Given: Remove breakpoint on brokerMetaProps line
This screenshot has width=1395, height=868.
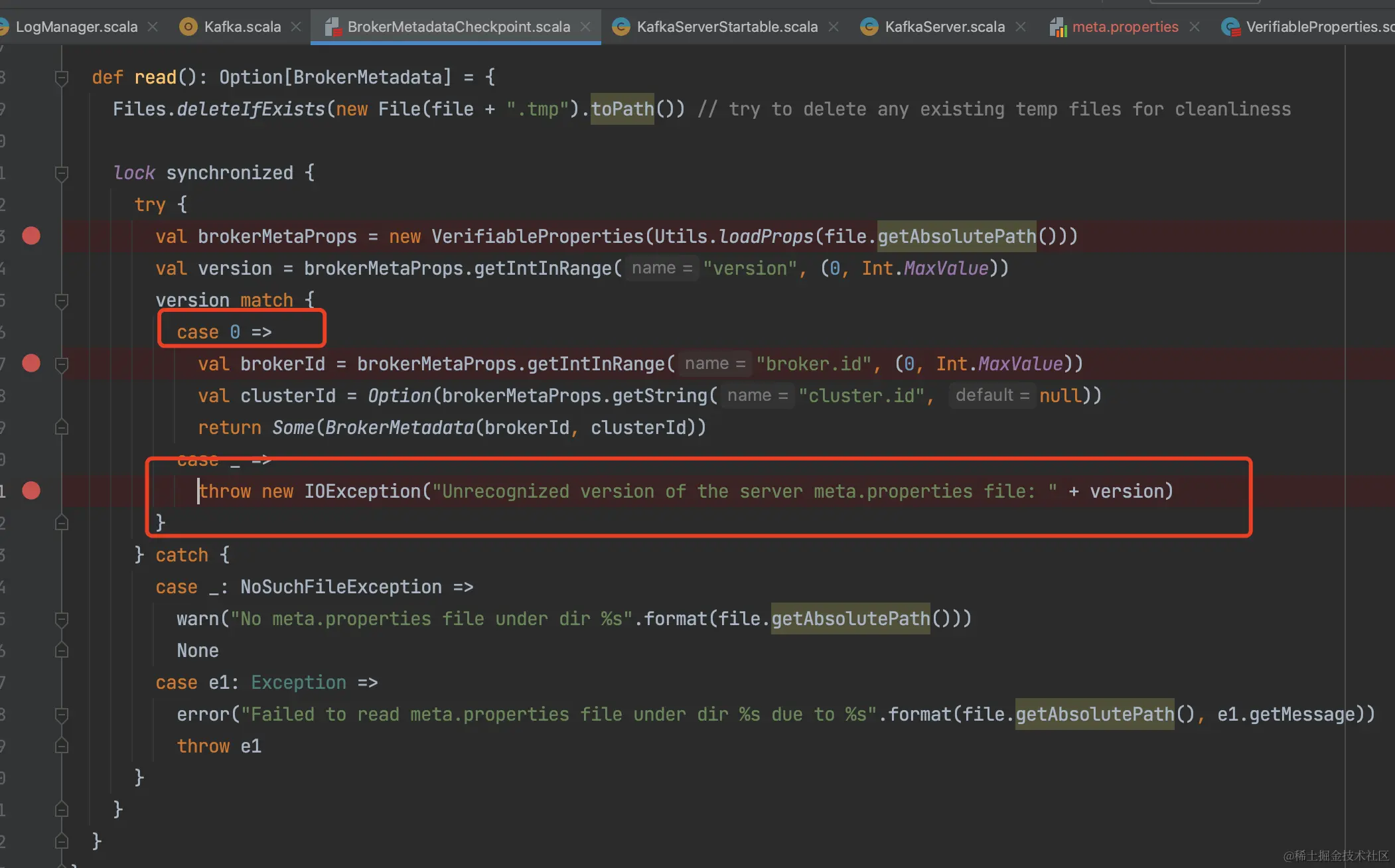Looking at the screenshot, I should click(x=31, y=236).
